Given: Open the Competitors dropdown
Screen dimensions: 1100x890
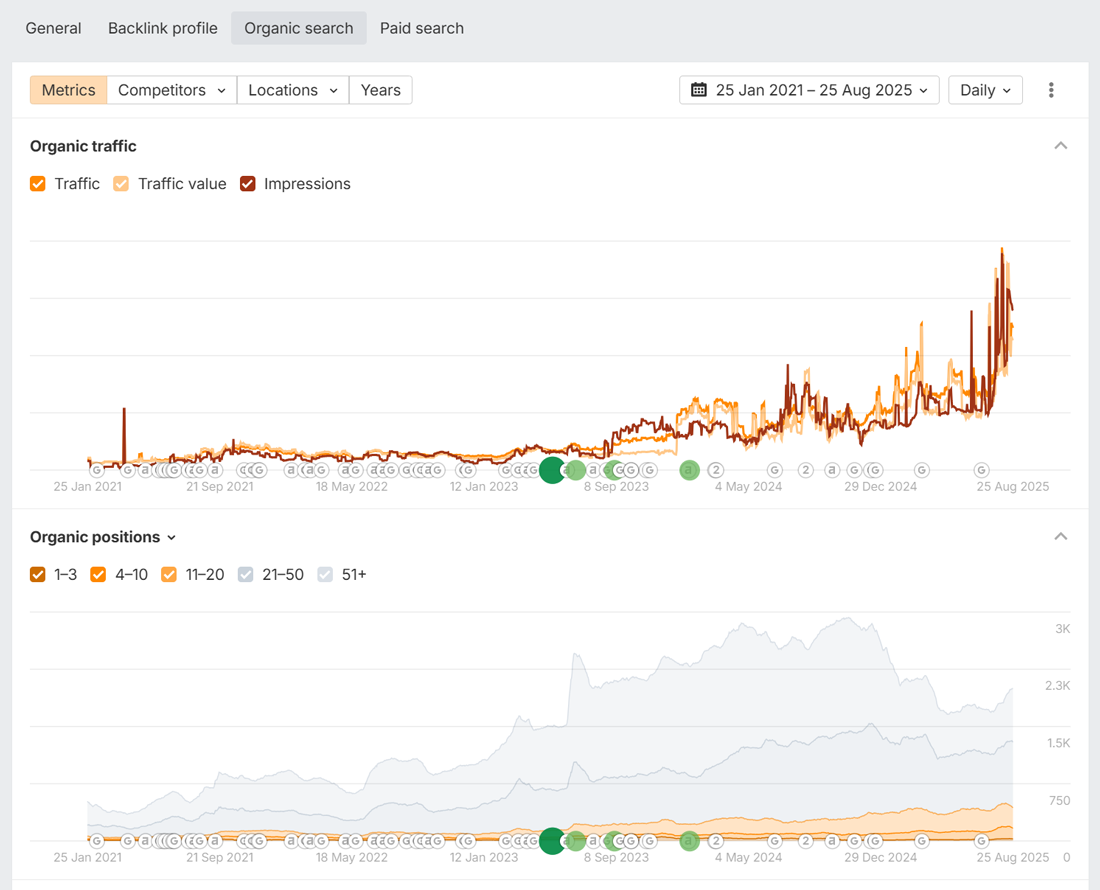Looking at the screenshot, I should 171,90.
